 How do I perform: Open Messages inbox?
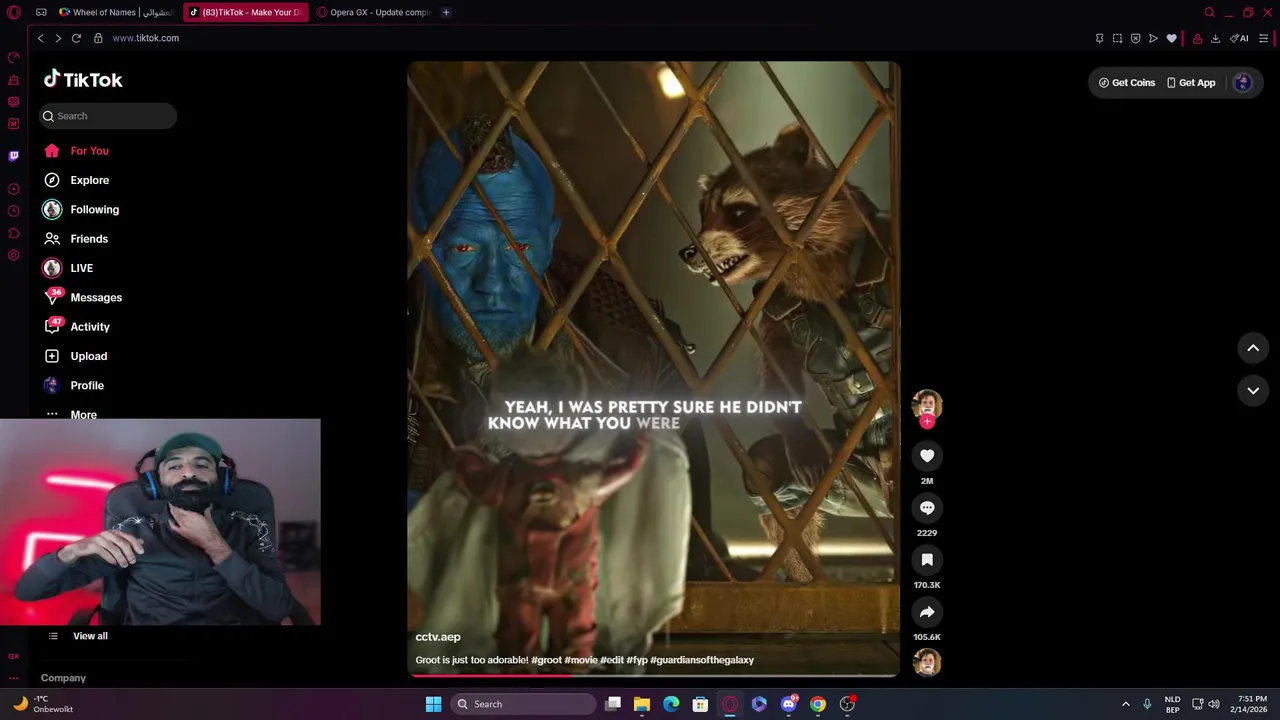83,297
